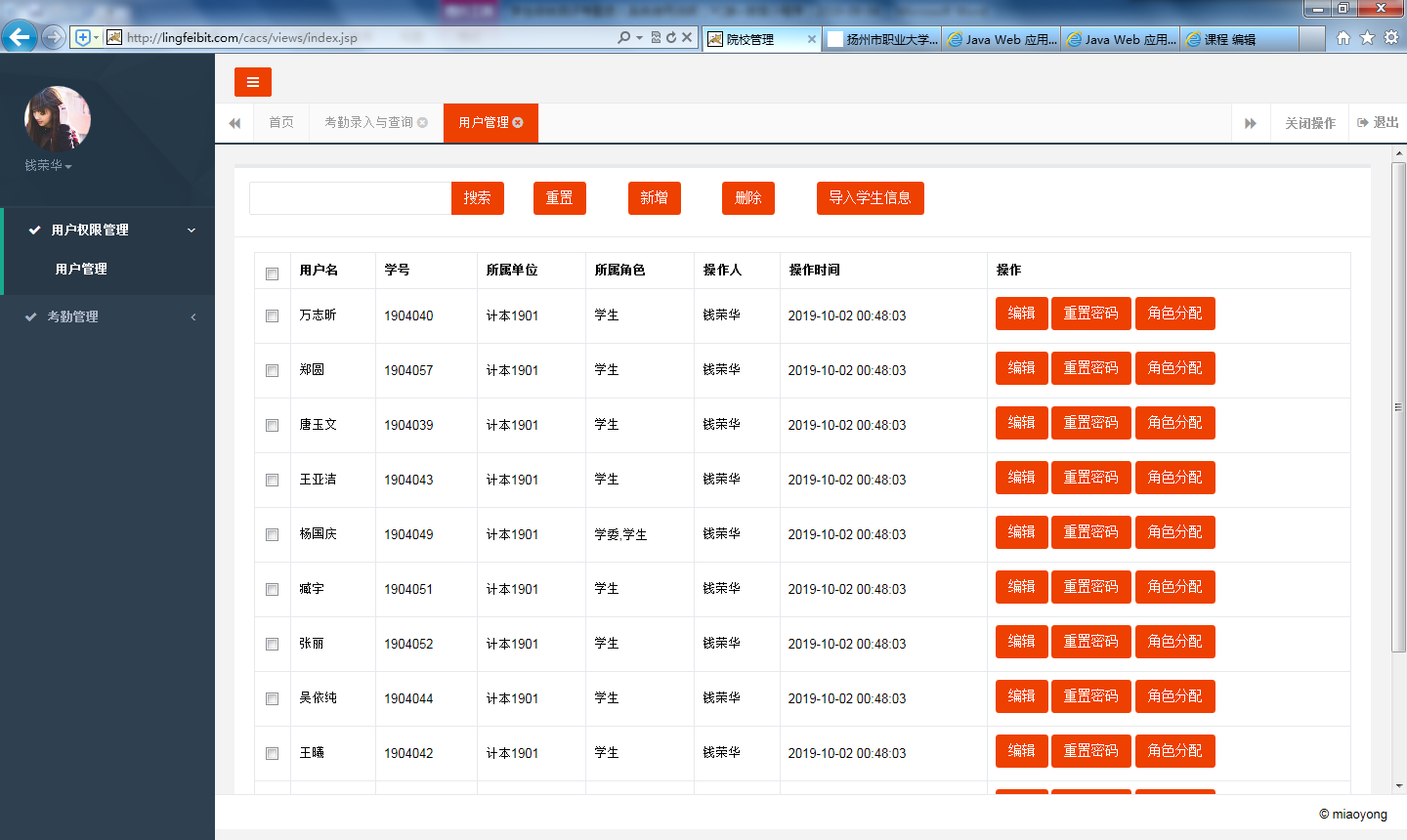Open the 钱荣华 user profile dropdown

tap(49, 166)
